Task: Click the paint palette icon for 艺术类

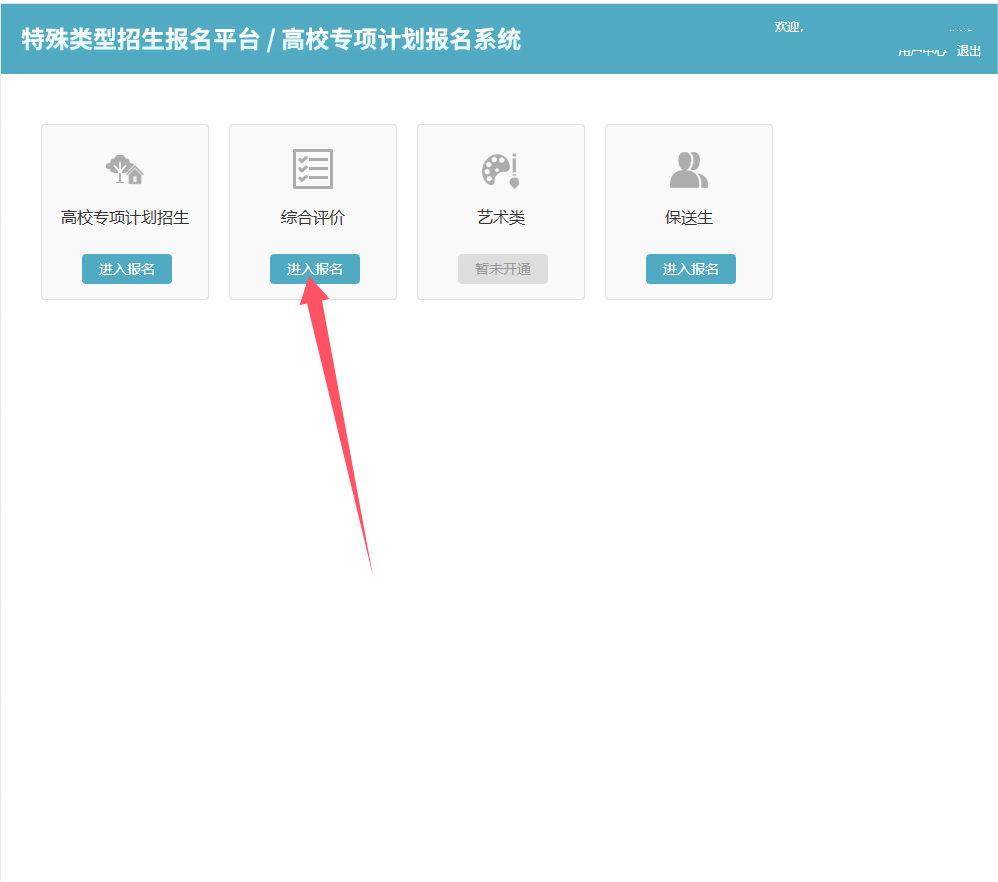Action: tap(500, 170)
